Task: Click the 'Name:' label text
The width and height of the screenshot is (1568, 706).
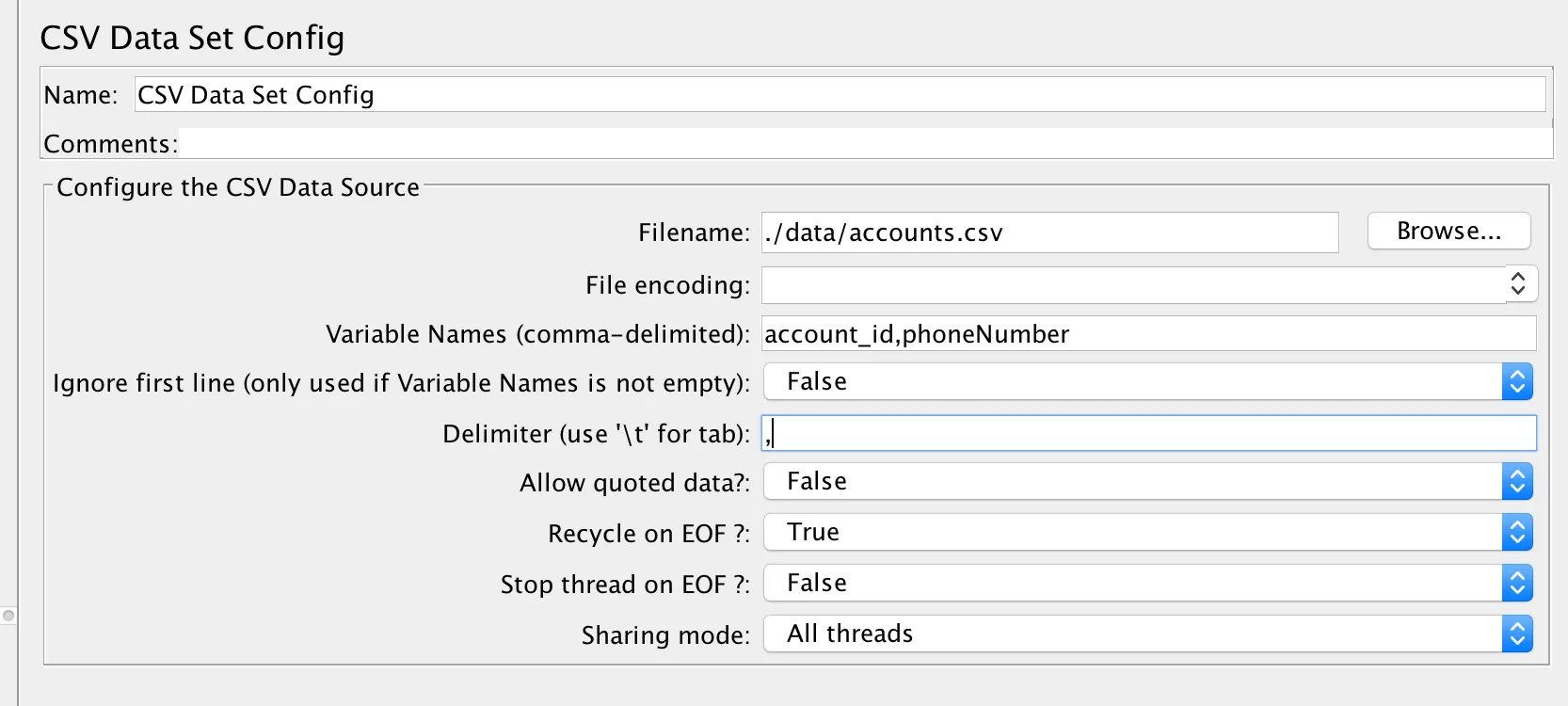Action: click(81, 95)
